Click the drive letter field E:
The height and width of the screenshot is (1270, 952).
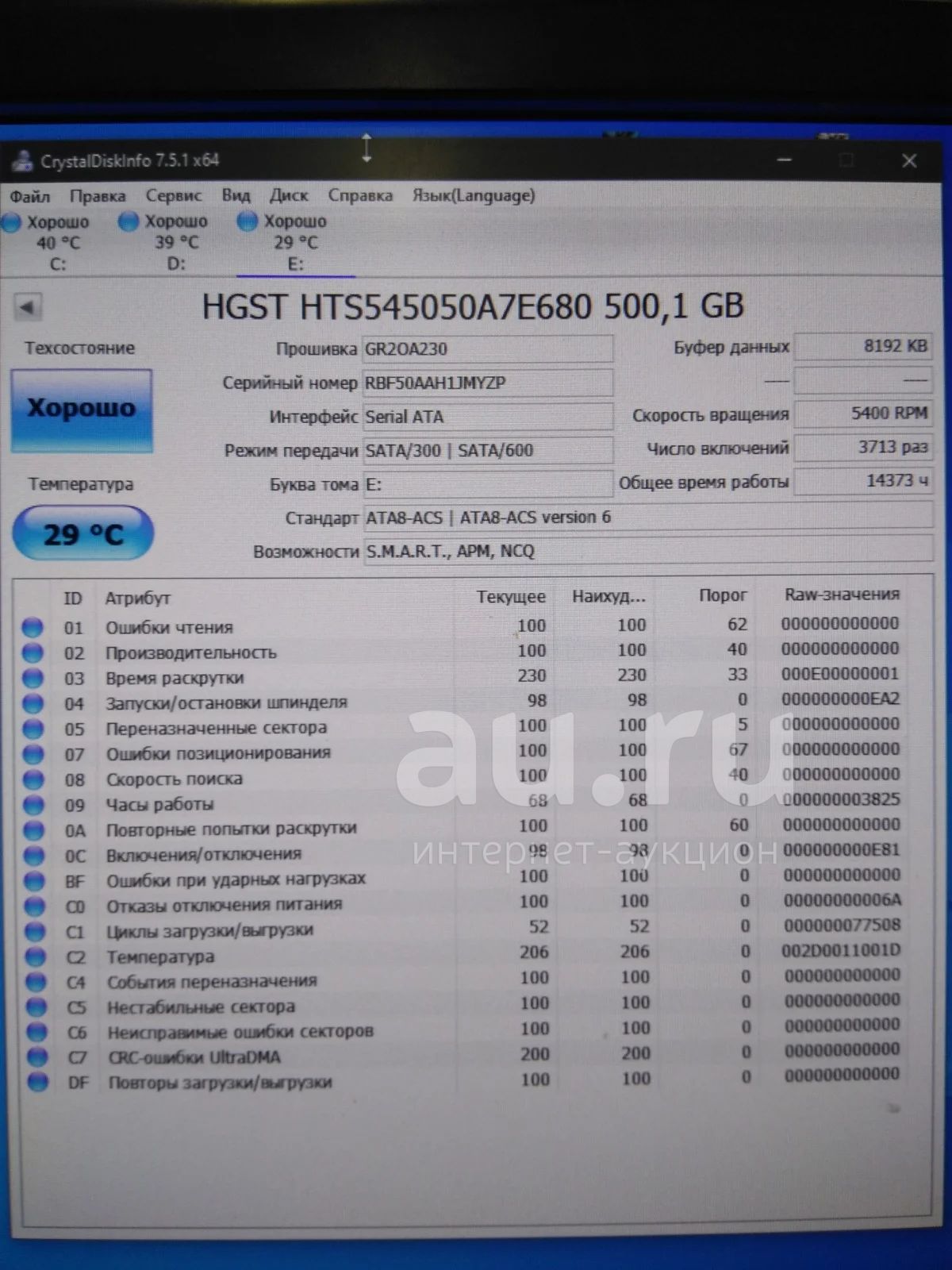(x=487, y=484)
